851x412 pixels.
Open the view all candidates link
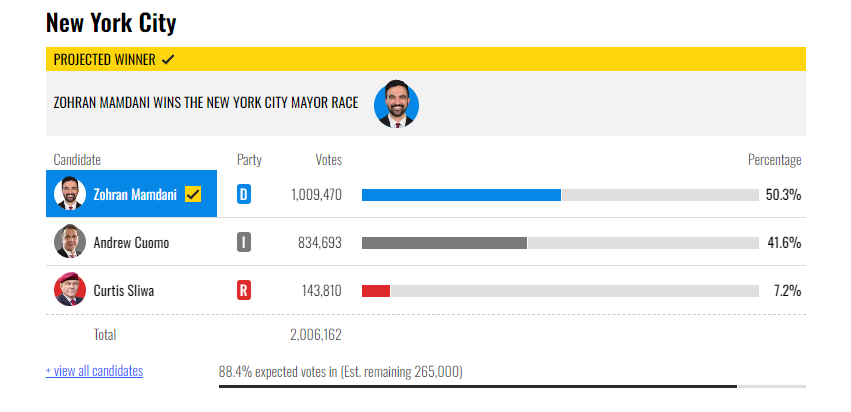pos(94,371)
